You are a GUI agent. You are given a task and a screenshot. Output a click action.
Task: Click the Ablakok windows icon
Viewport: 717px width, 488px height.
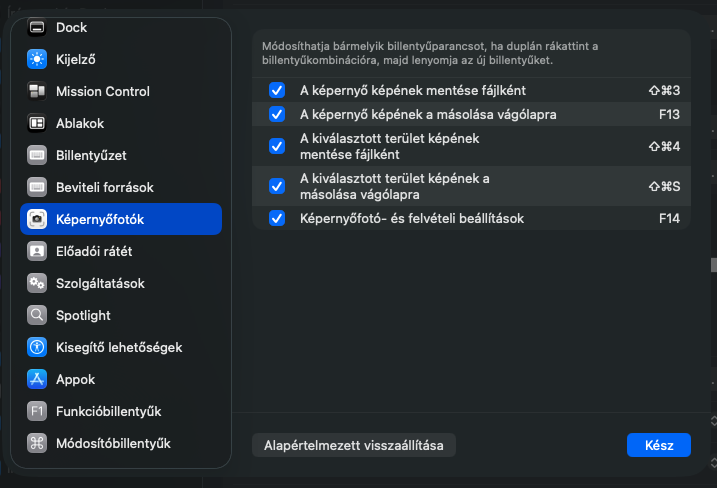coord(37,123)
